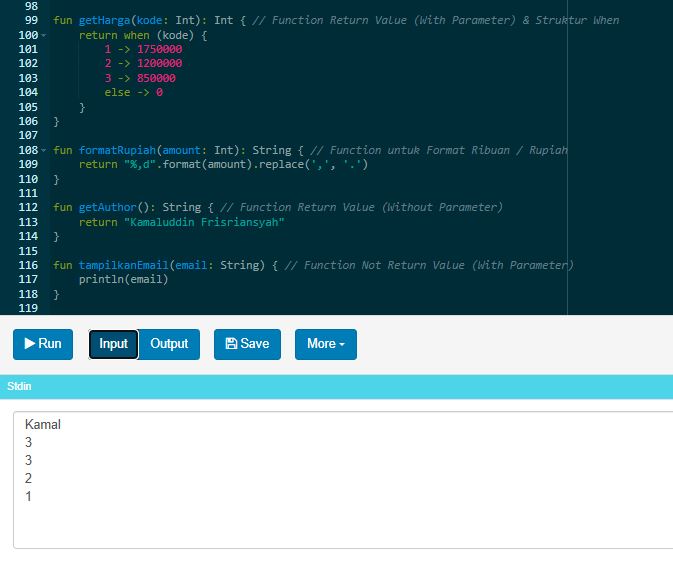The width and height of the screenshot is (673, 562).
Task: Click the value 1 line in Stdin
Action: point(28,496)
